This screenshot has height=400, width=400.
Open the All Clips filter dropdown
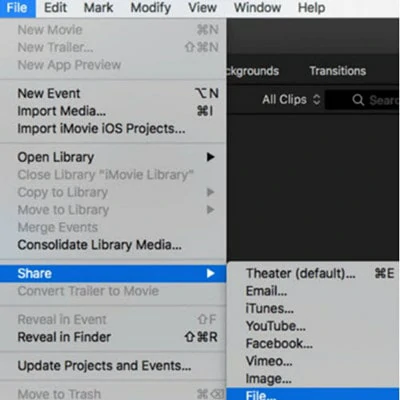[291, 99]
